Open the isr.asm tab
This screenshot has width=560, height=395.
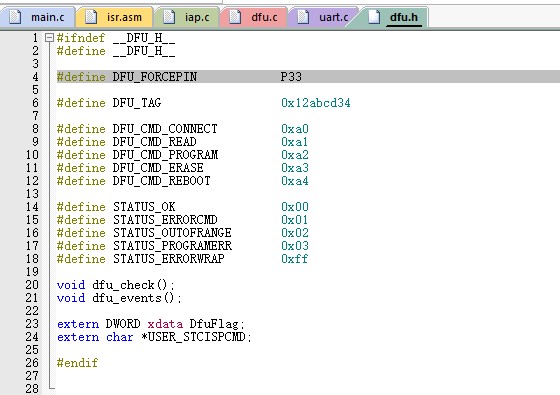[114, 17]
